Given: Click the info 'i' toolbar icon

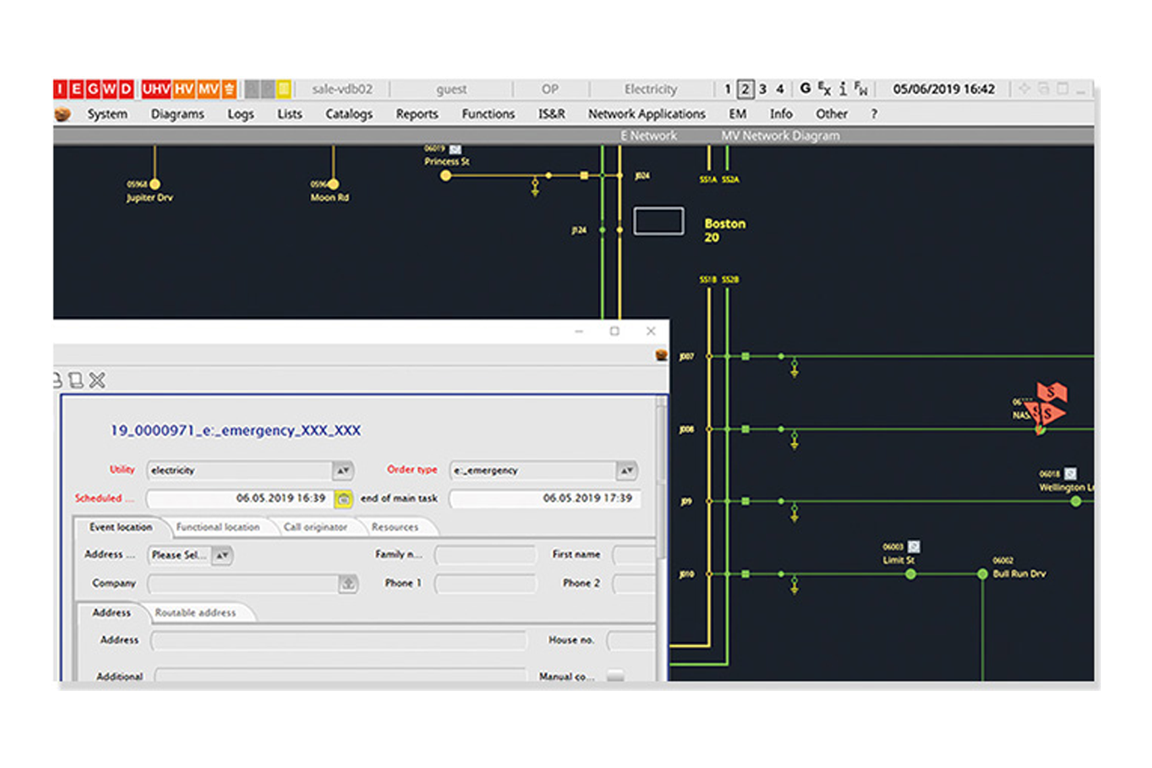Looking at the screenshot, I should [843, 89].
